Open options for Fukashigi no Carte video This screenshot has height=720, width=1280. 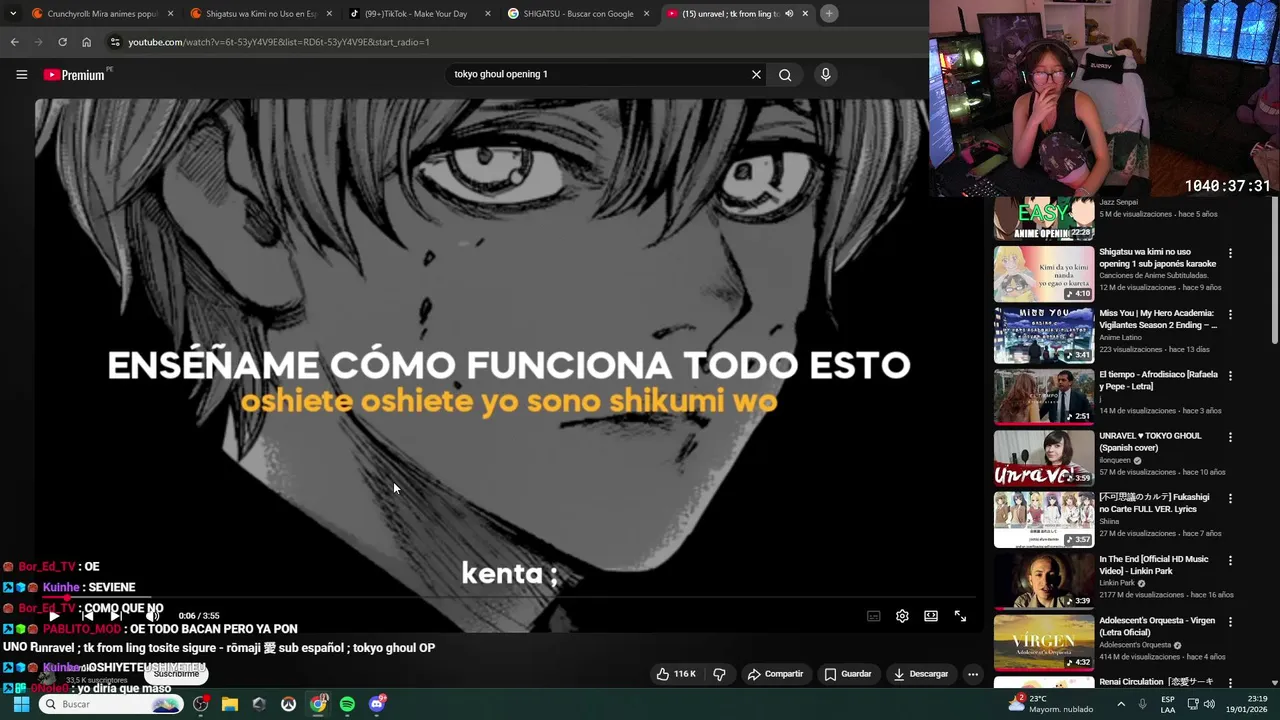coord(1230,498)
